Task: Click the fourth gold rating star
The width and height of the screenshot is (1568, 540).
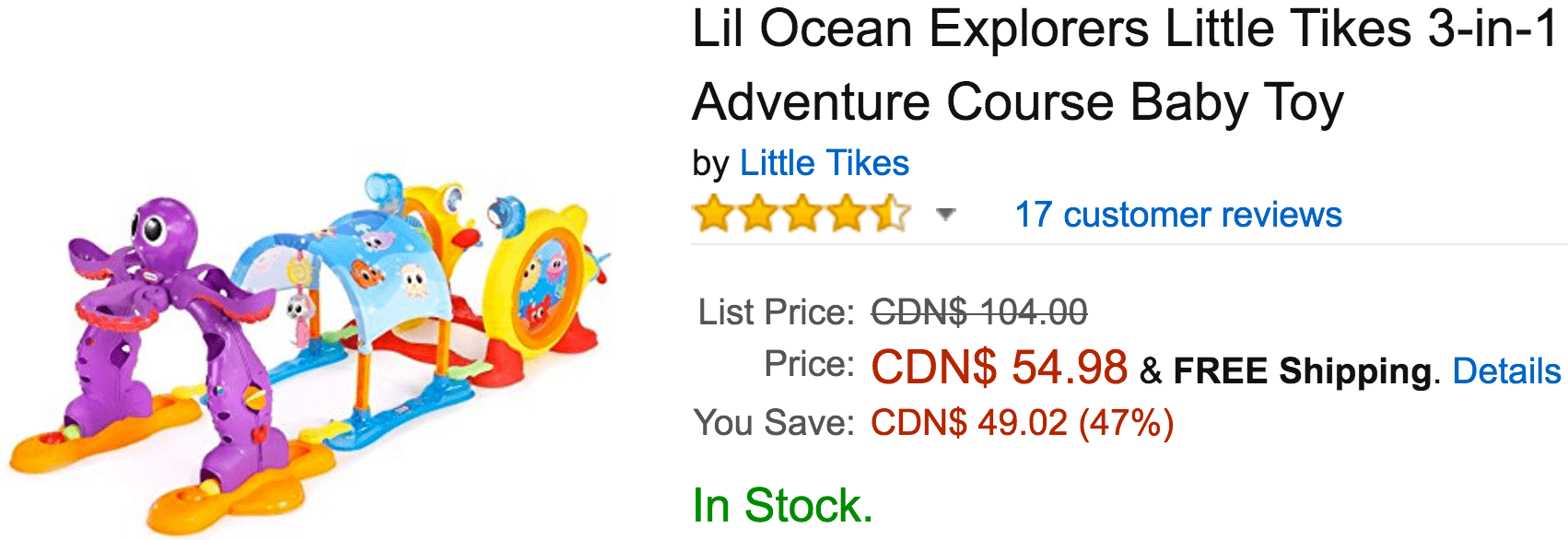Action: coord(846,214)
